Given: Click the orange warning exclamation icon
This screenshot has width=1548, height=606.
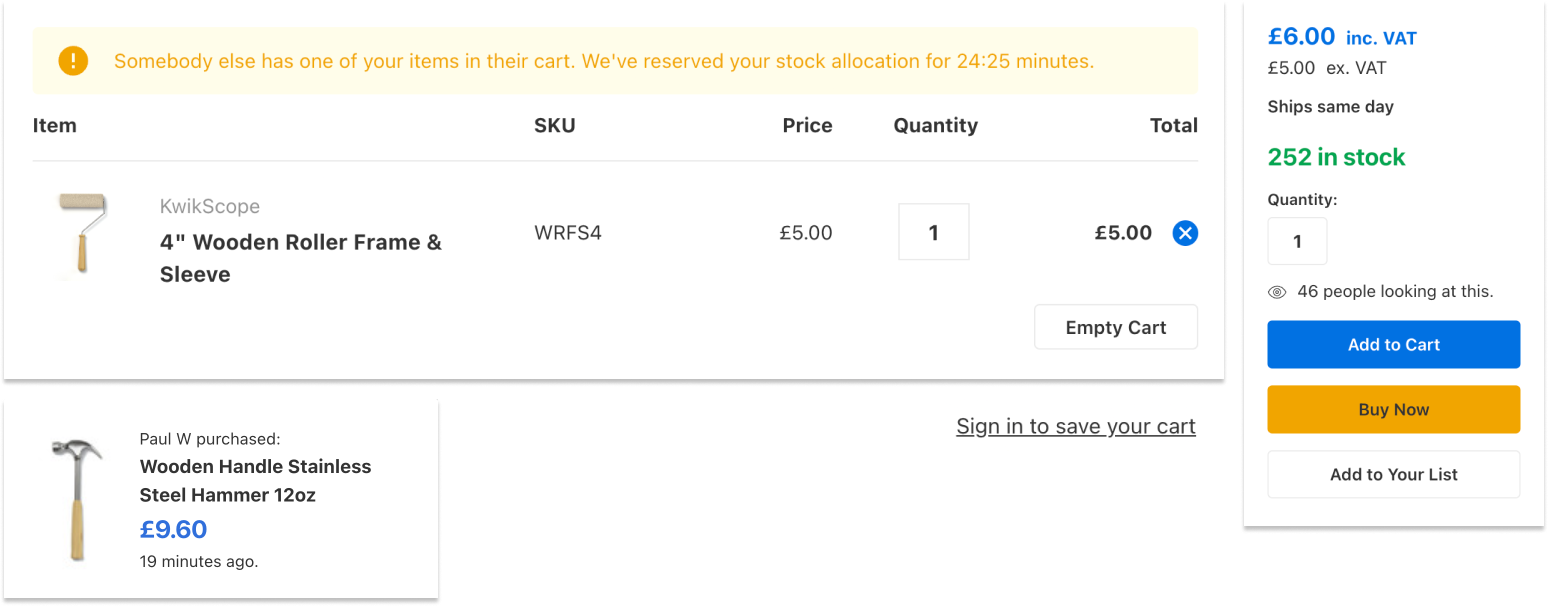Looking at the screenshot, I should (73, 61).
